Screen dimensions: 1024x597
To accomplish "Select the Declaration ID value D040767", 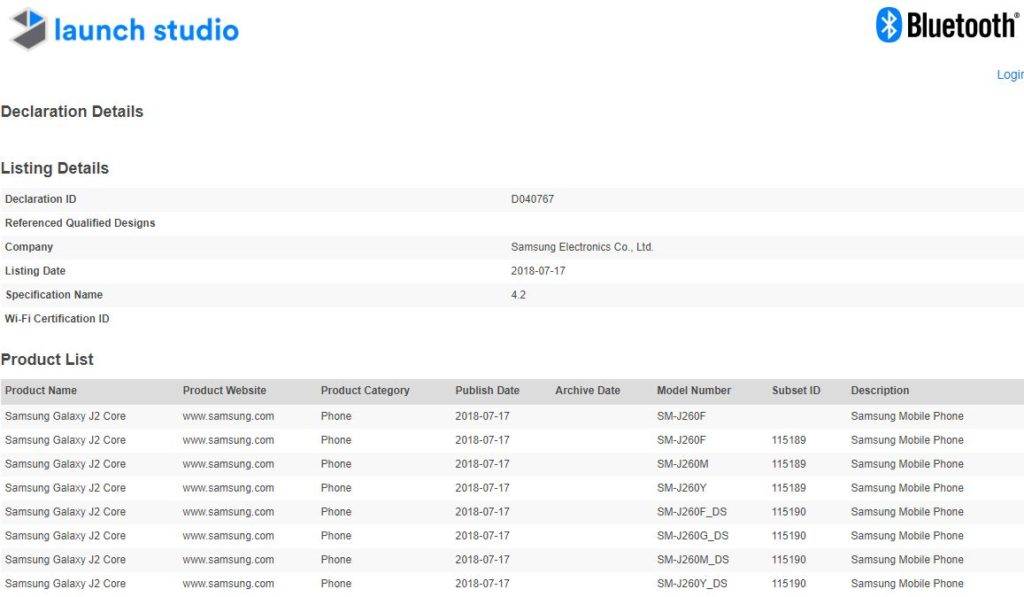I will [532, 199].
